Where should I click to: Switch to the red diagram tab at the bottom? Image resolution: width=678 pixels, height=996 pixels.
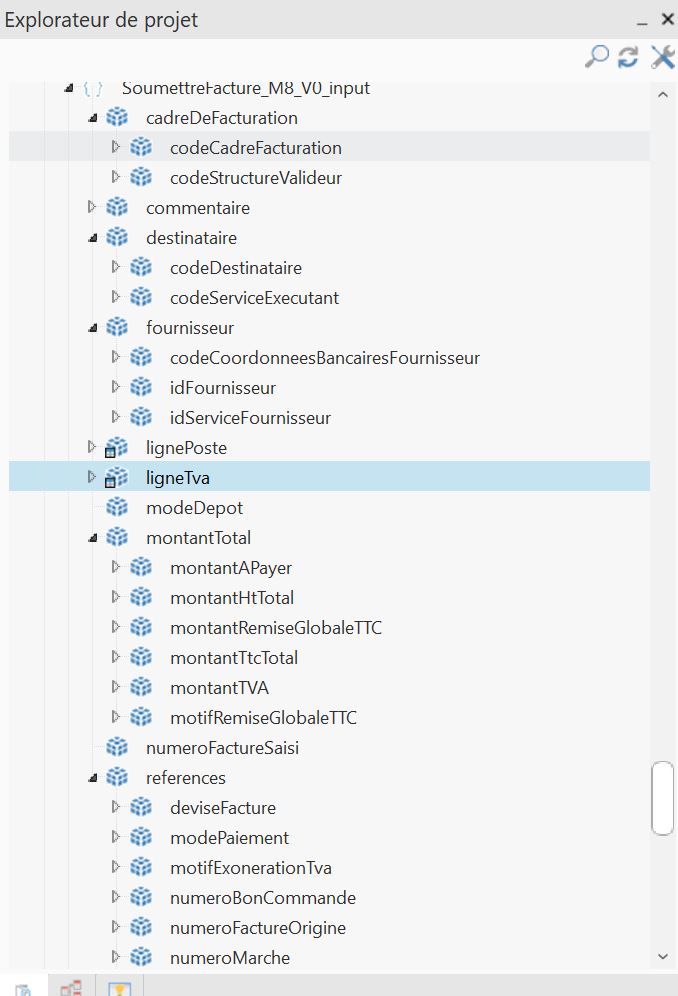click(71, 988)
